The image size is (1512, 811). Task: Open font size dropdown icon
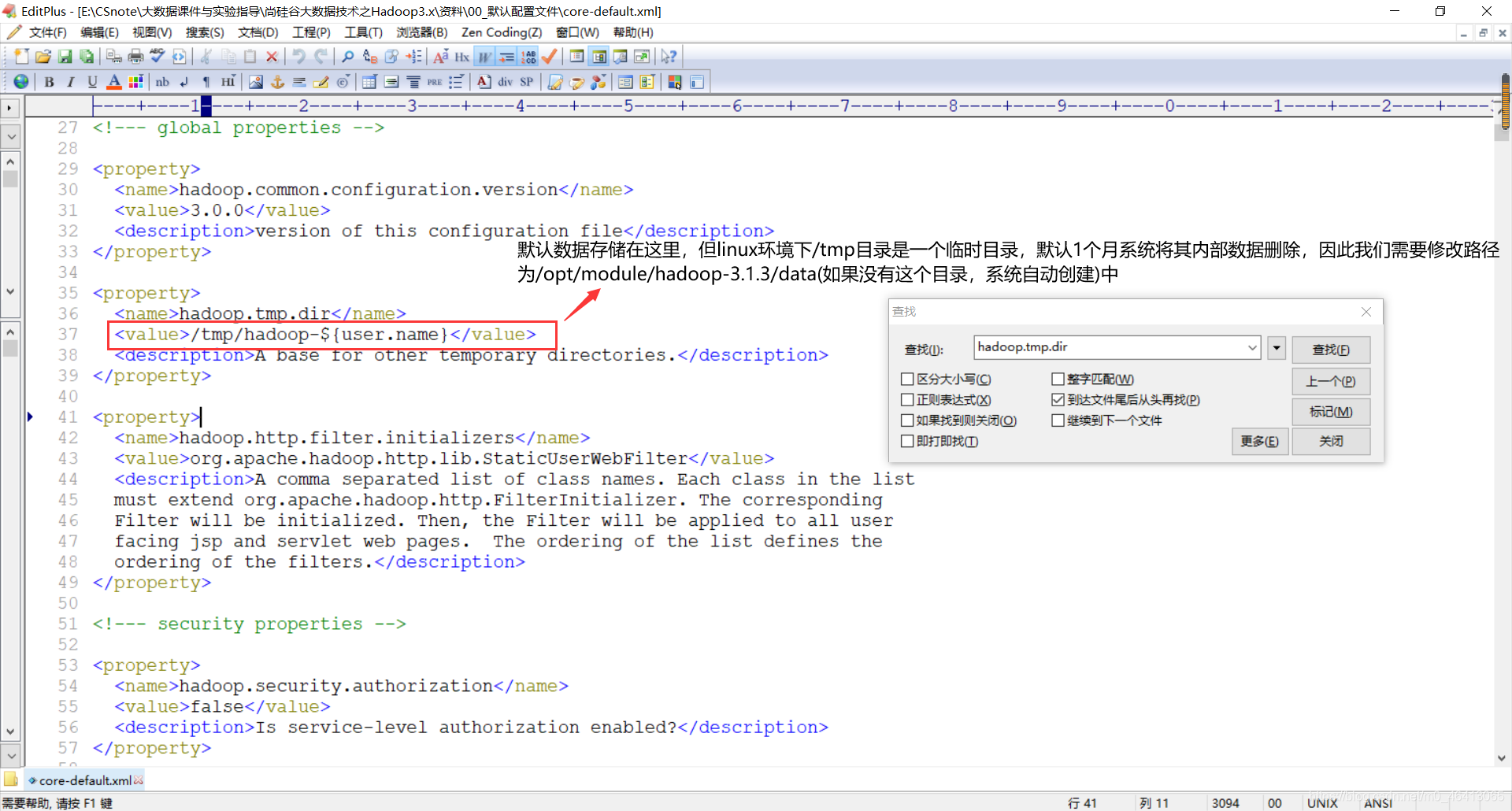441,57
